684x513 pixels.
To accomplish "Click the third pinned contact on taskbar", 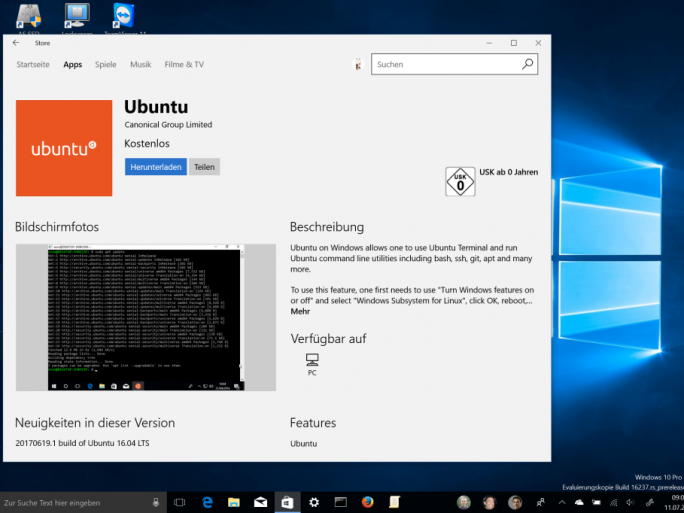I will pos(515,503).
